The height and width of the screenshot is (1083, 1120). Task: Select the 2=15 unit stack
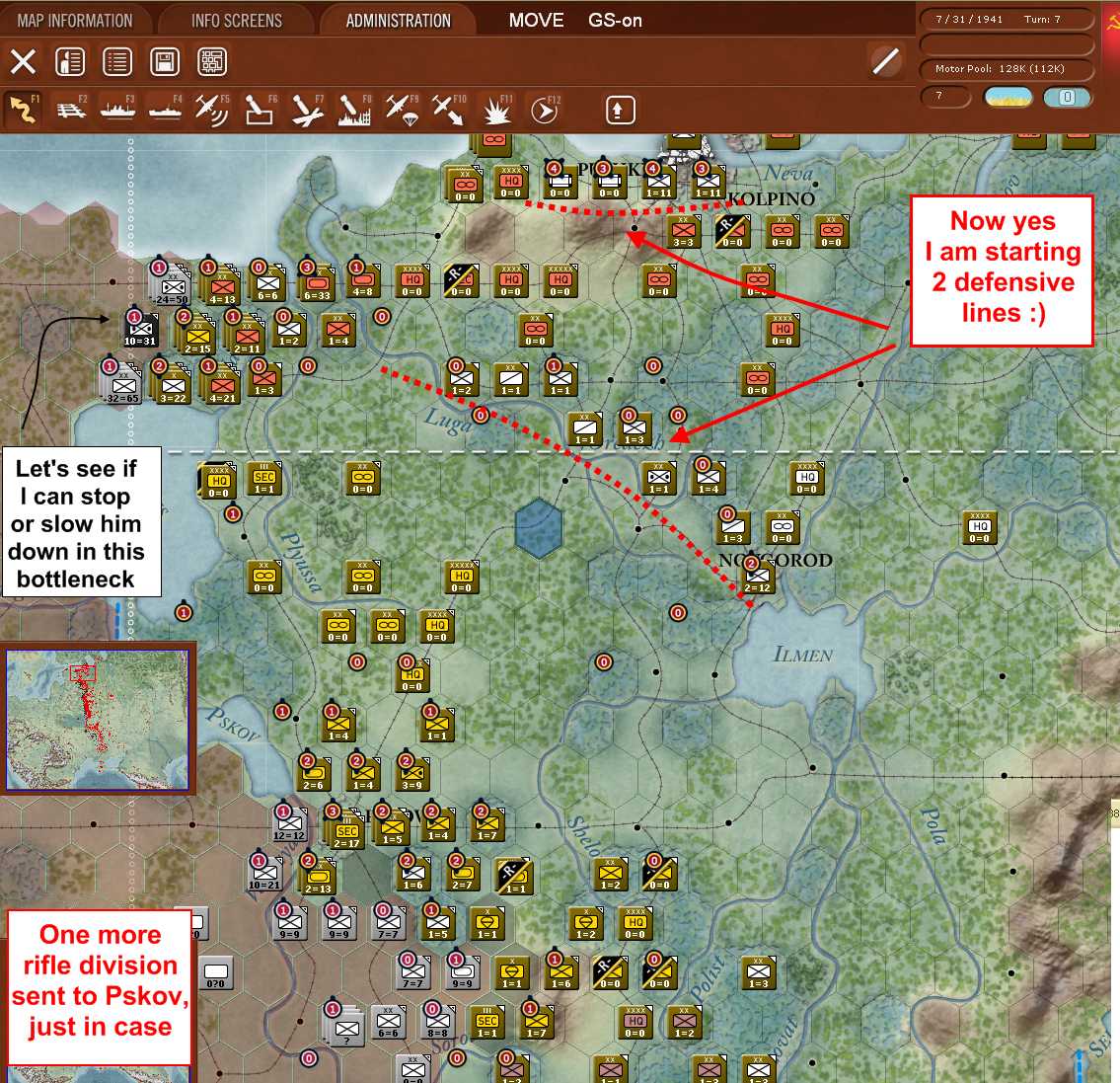(197, 335)
